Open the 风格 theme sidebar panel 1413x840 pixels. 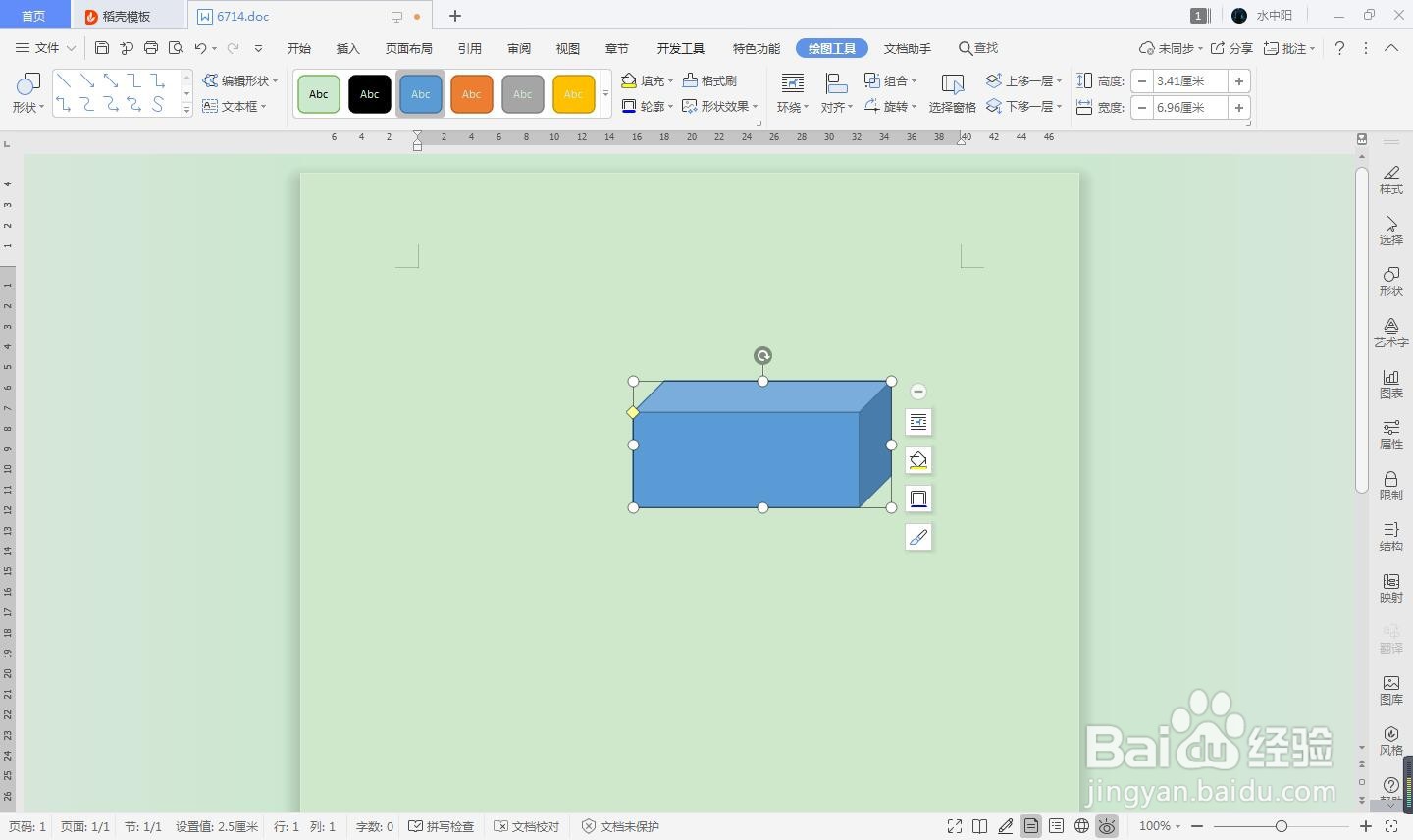click(1391, 741)
